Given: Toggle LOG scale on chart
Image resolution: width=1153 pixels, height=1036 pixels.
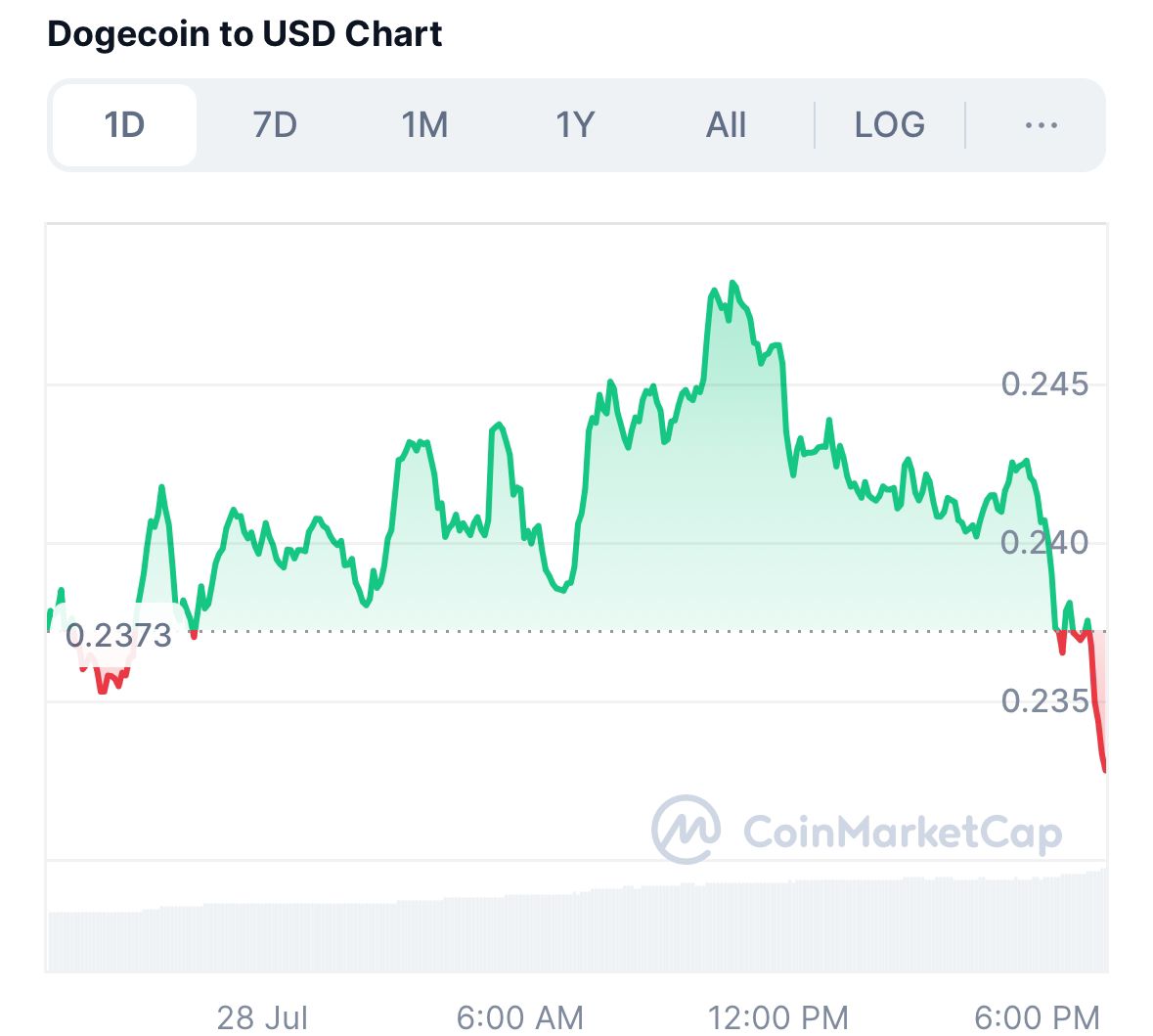Looking at the screenshot, I should [890, 125].
